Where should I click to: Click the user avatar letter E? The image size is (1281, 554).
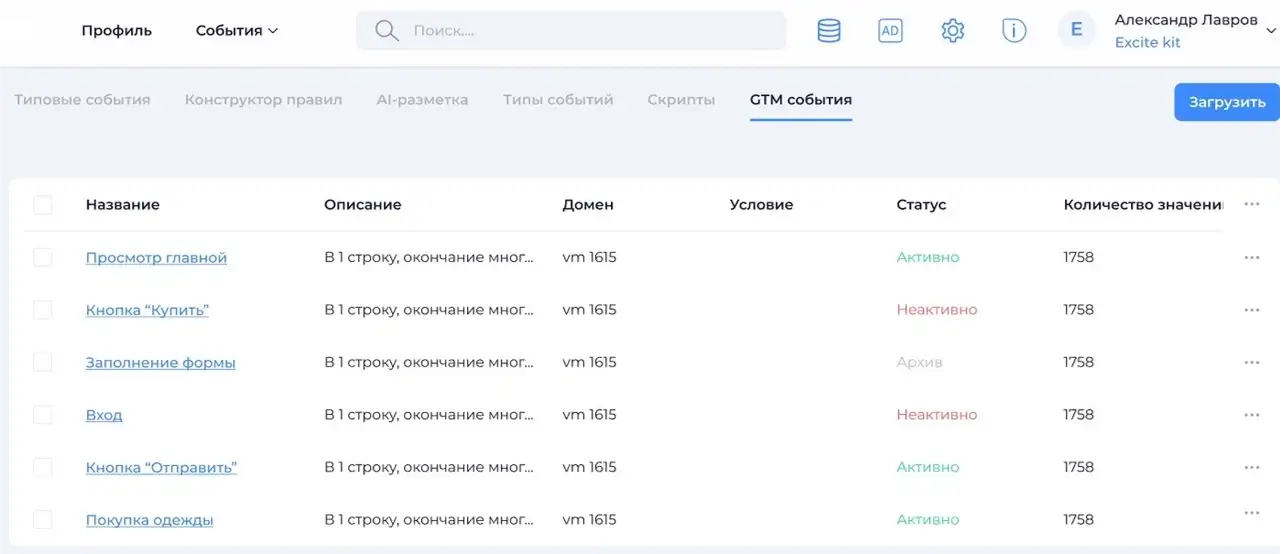[x=1076, y=30]
